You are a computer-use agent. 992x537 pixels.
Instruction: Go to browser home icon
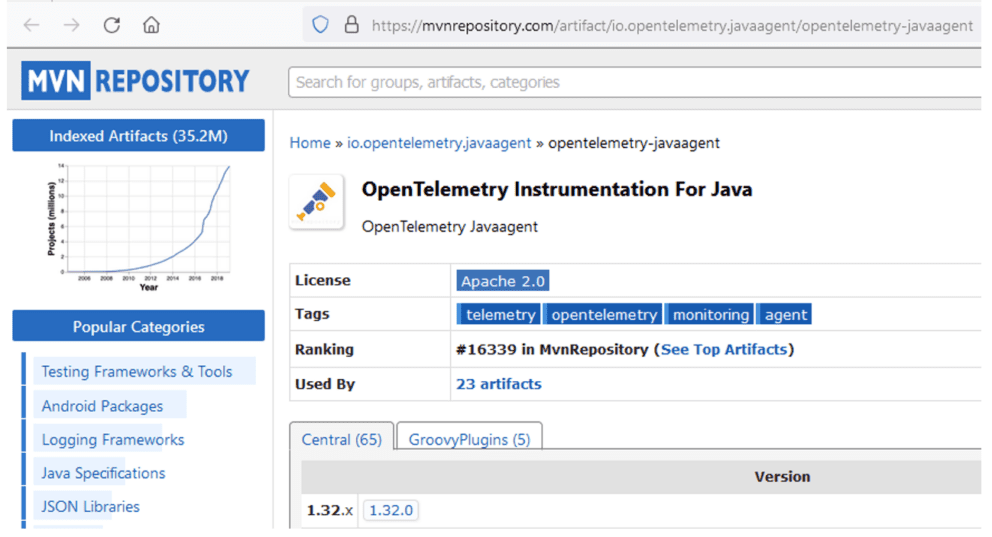click(151, 25)
